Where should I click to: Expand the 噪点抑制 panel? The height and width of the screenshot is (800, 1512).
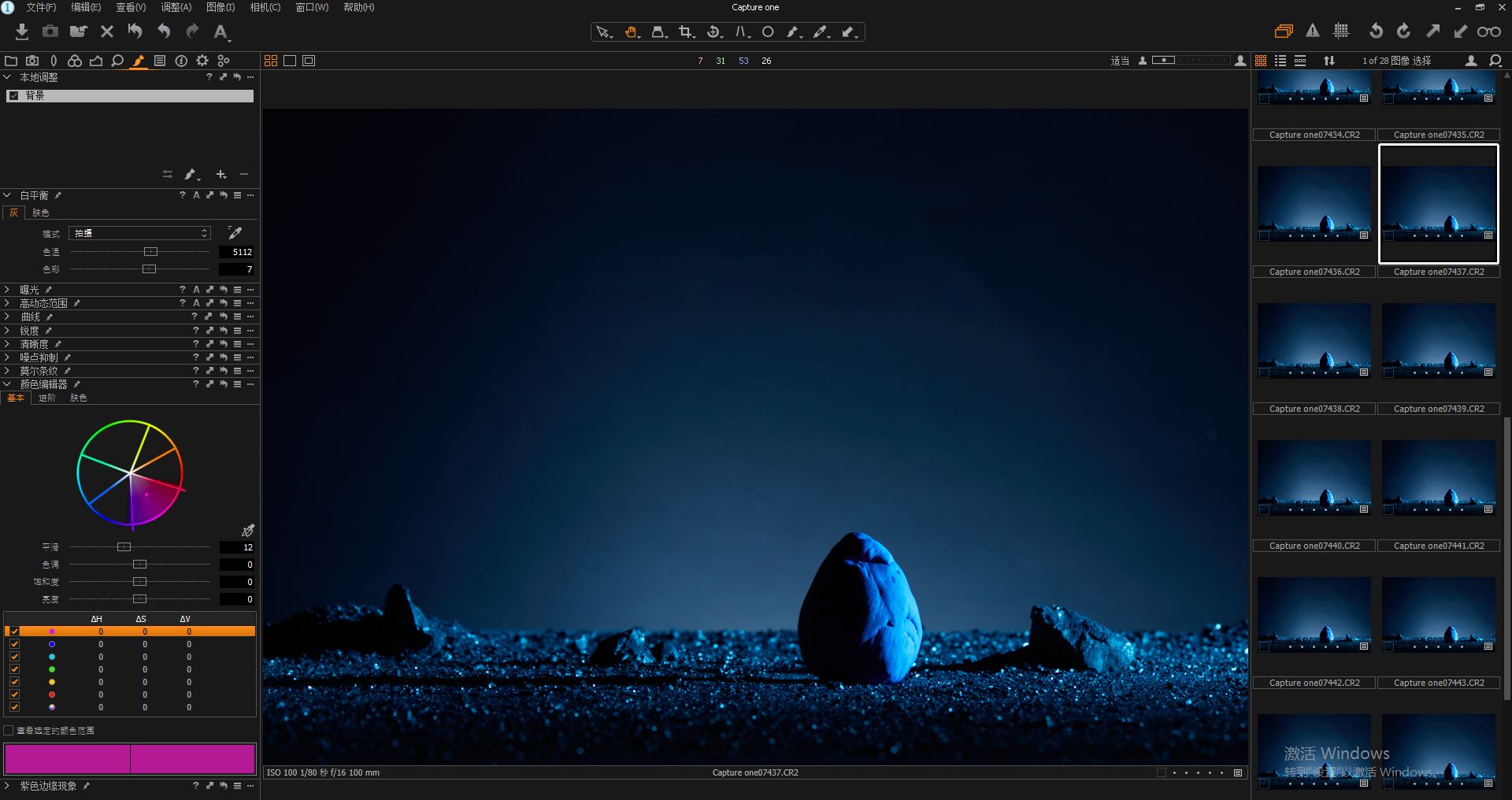point(7,357)
